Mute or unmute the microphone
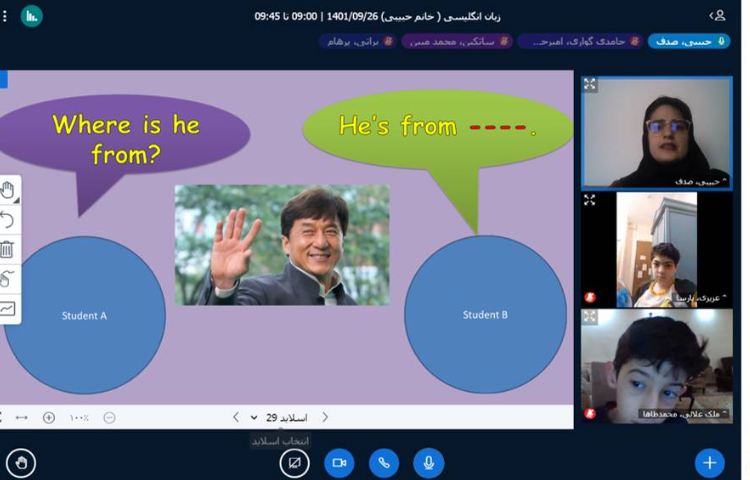 428,462
